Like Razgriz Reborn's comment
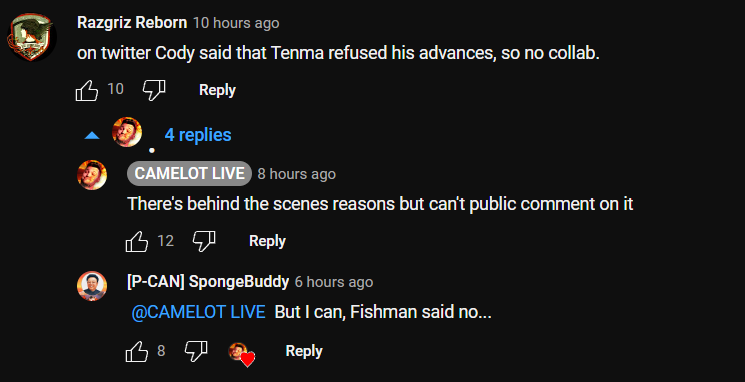745x382 pixels. point(87,90)
